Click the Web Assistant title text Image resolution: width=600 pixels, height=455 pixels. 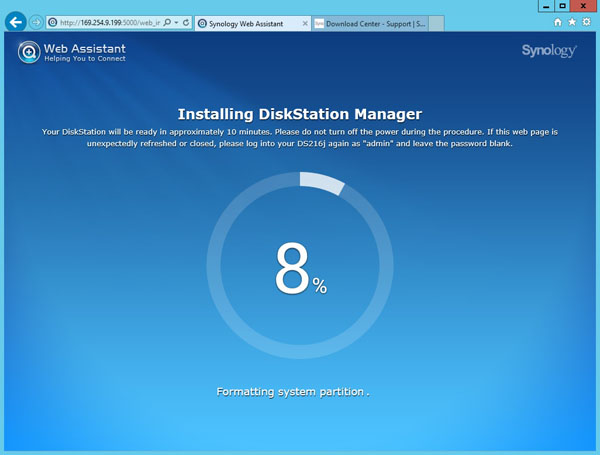point(85,49)
